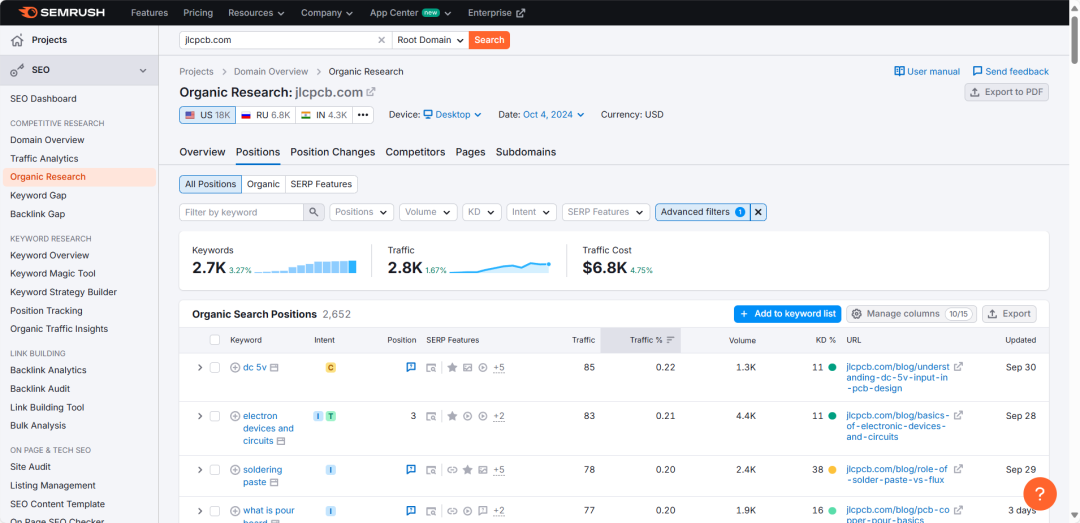Open the Root Domain dropdown
This screenshot has width=1080, height=523.
430,40
